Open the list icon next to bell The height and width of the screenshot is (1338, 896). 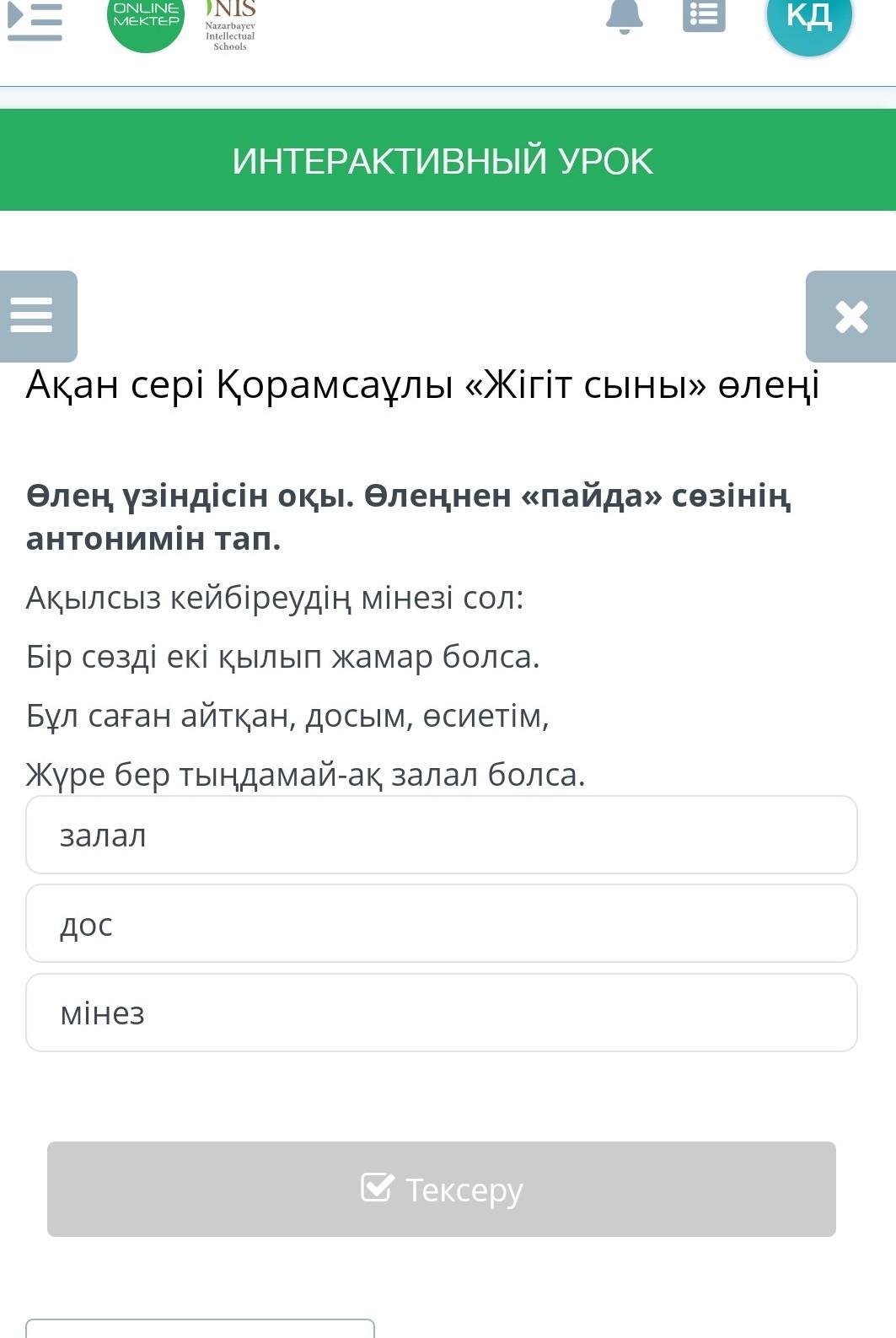[x=704, y=16]
